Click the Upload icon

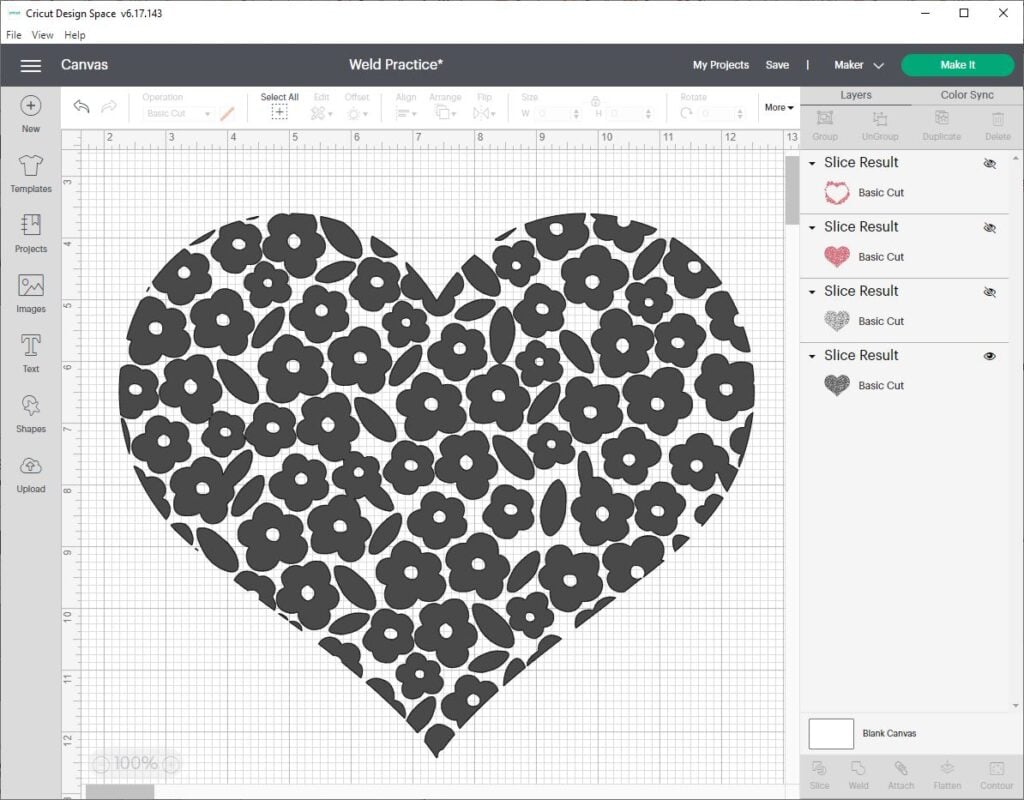[31, 466]
